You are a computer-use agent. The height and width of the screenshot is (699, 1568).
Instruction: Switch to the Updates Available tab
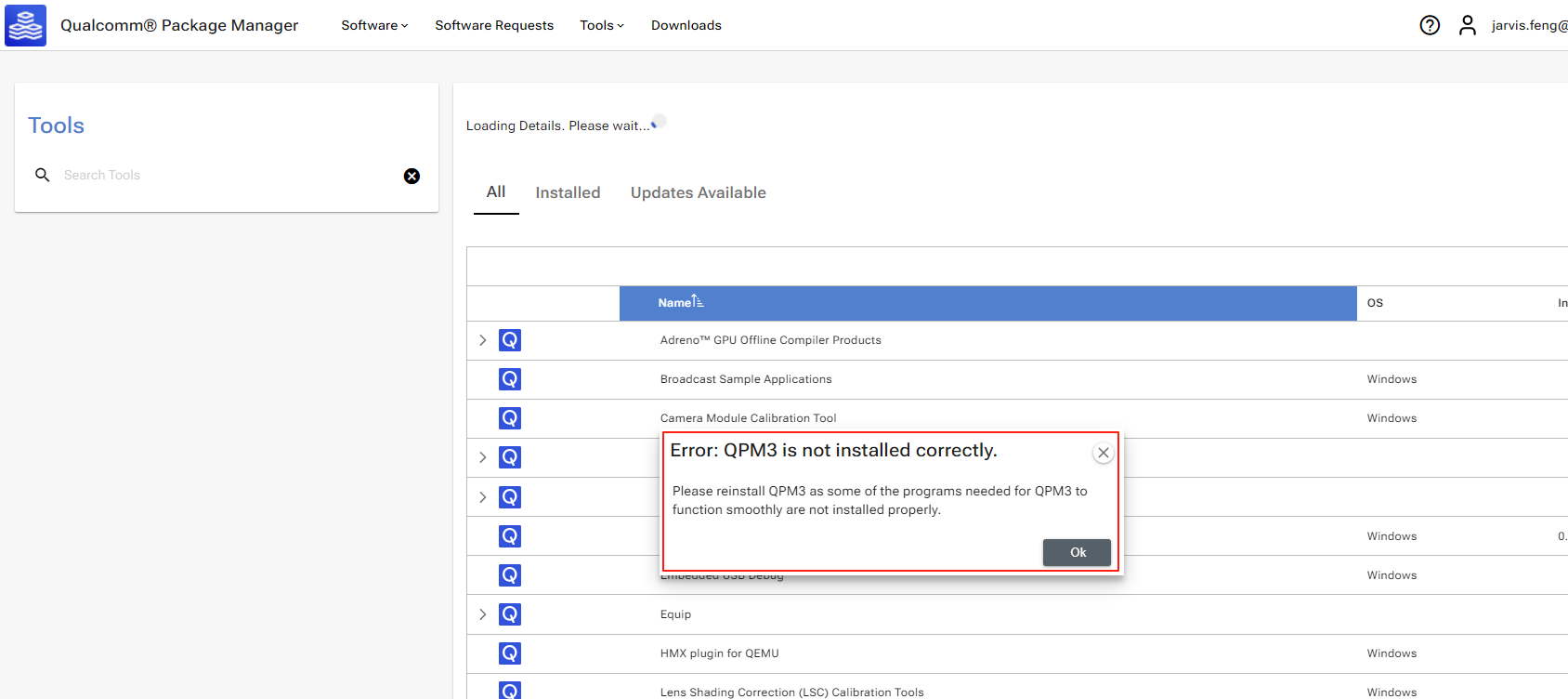(x=699, y=192)
